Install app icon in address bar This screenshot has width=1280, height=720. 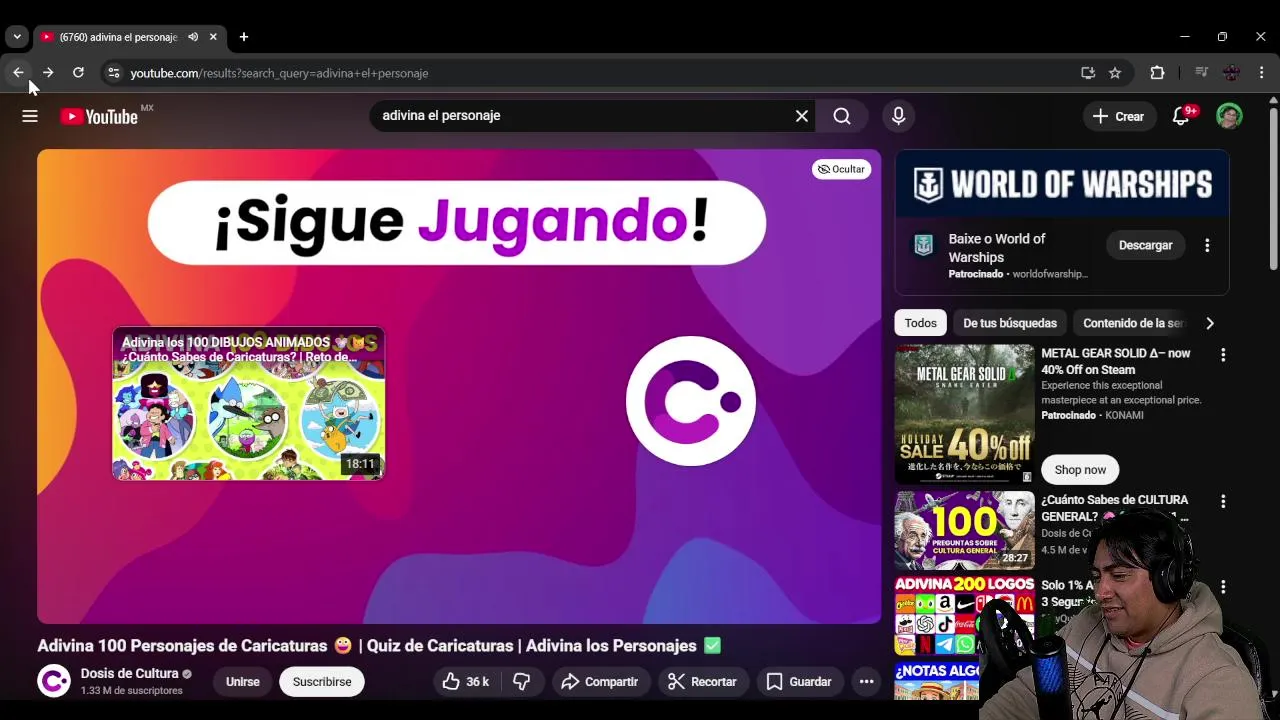pos(1088,73)
